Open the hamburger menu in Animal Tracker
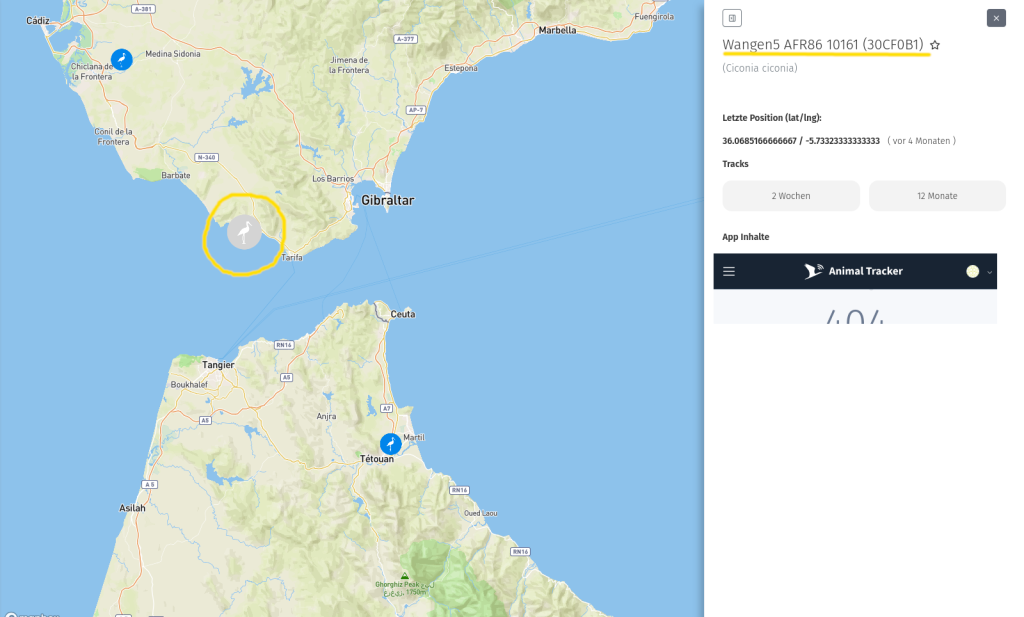 [729, 271]
